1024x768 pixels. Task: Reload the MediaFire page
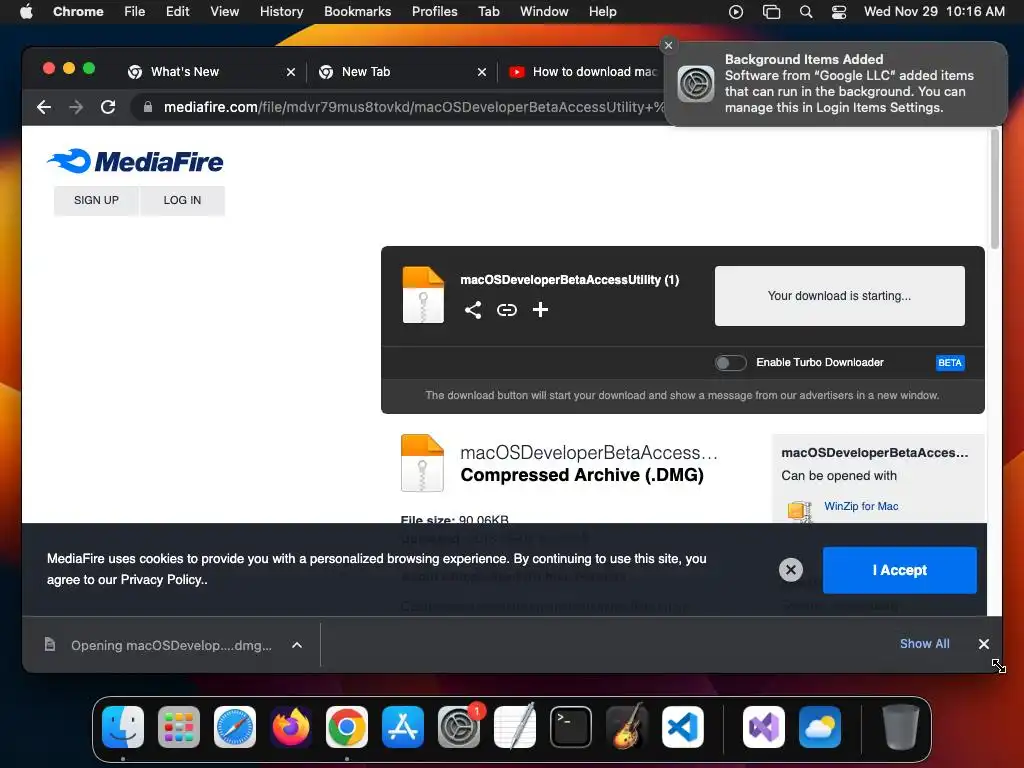coord(108,107)
